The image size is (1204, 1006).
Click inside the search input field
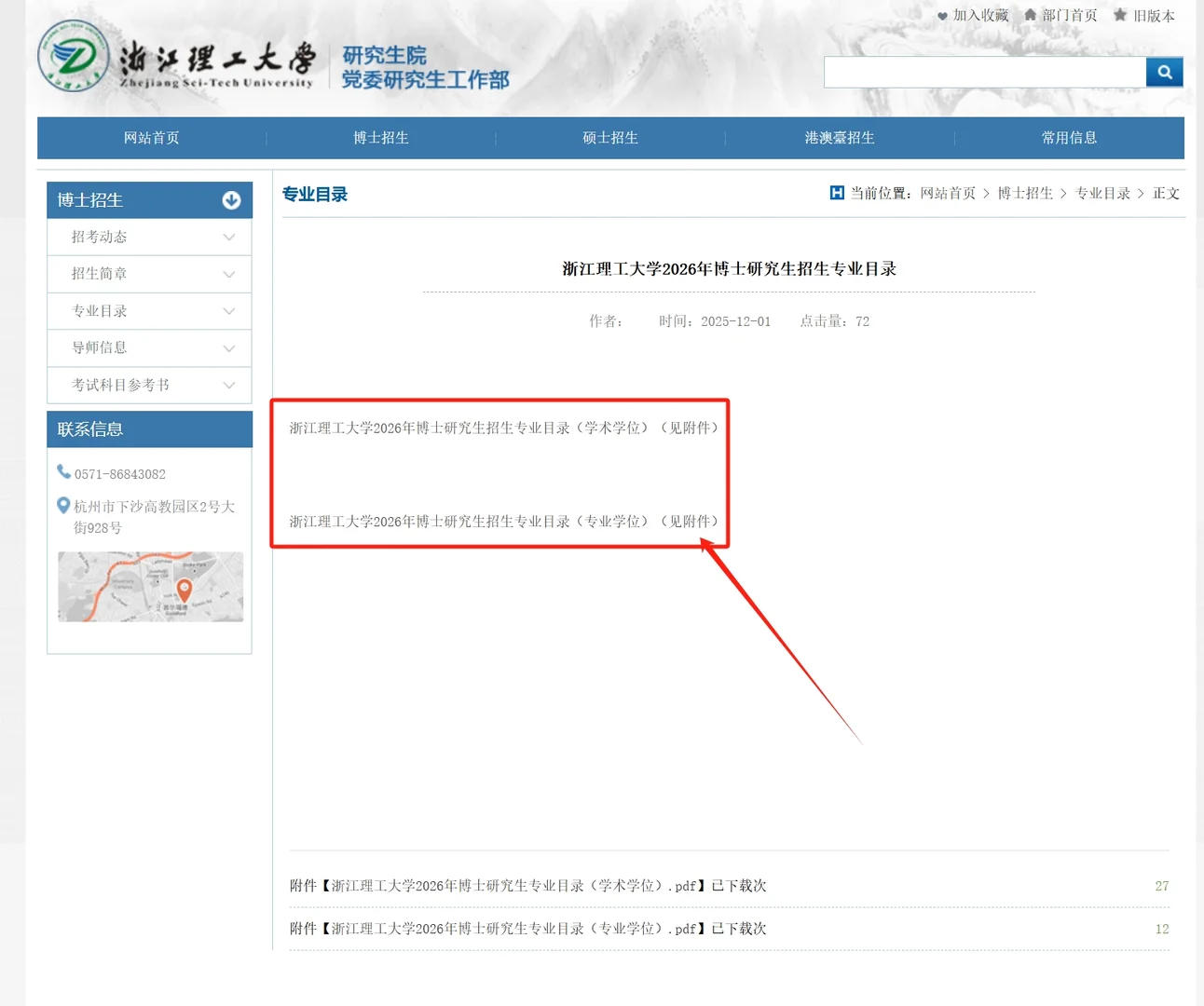click(983, 71)
